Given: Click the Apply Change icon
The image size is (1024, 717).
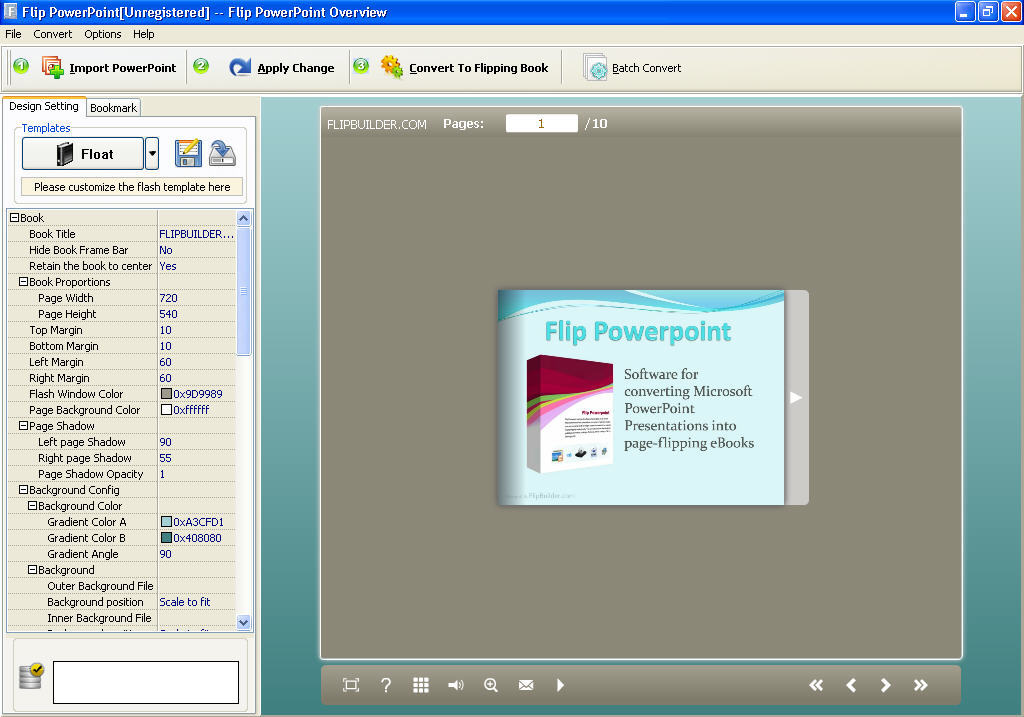Looking at the screenshot, I should click(240, 67).
